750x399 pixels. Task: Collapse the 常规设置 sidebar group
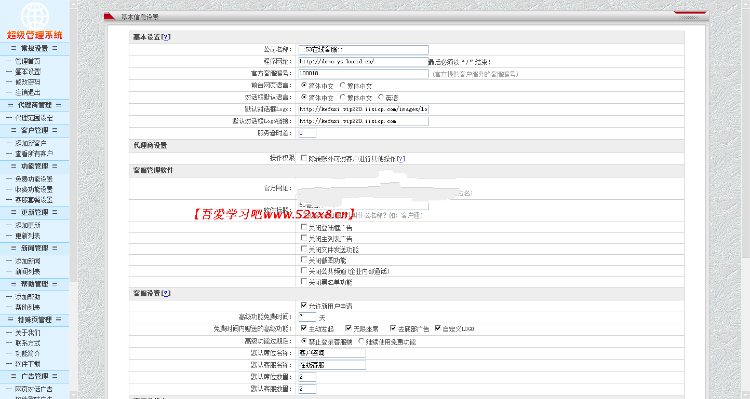click(34, 48)
